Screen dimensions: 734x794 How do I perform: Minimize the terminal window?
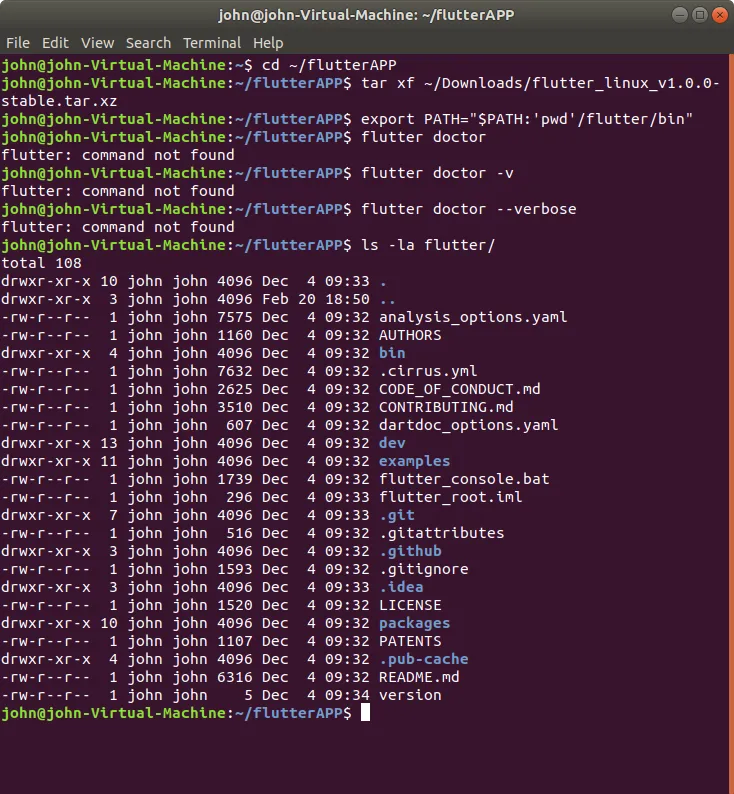coord(680,15)
